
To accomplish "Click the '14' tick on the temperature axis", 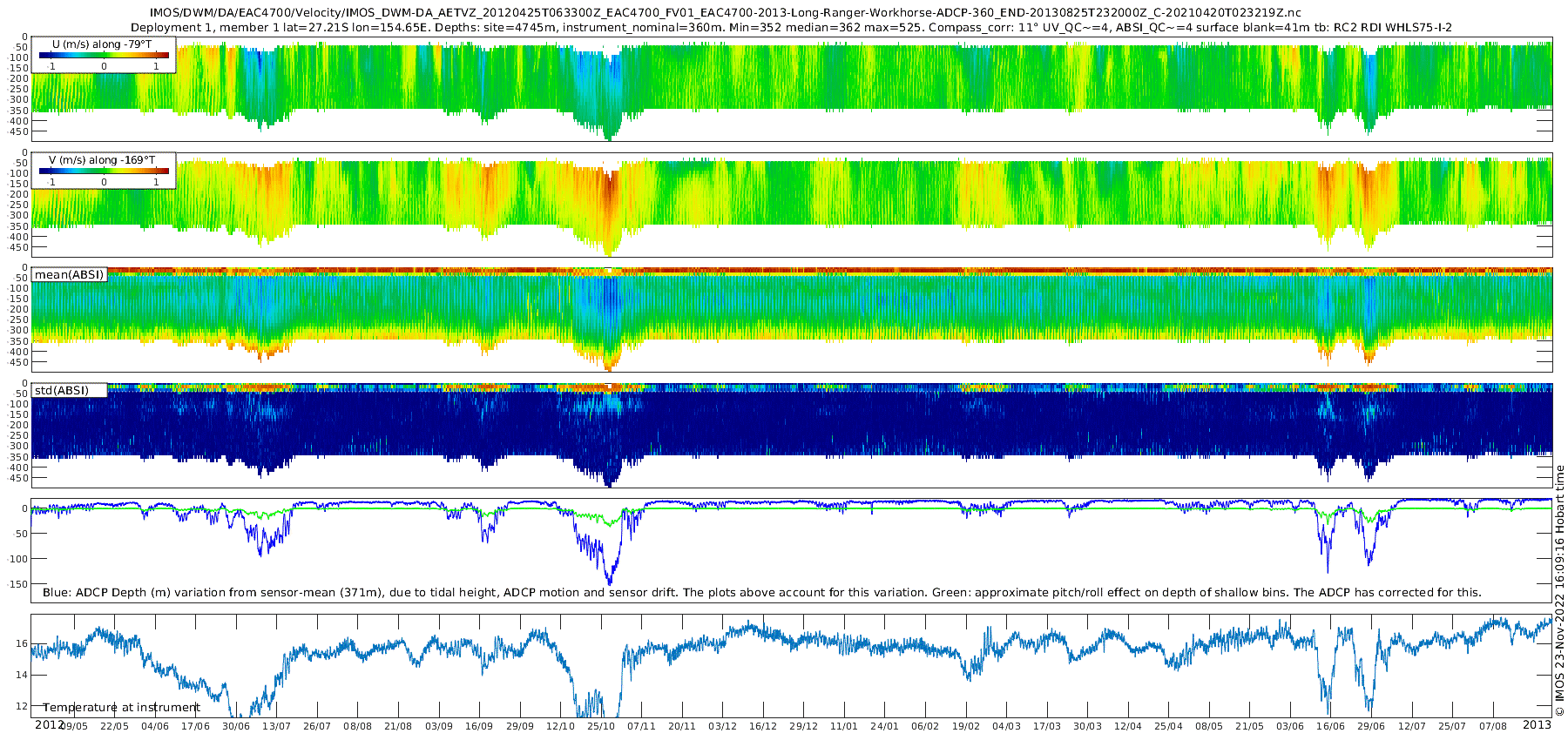I will pos(22,675).
